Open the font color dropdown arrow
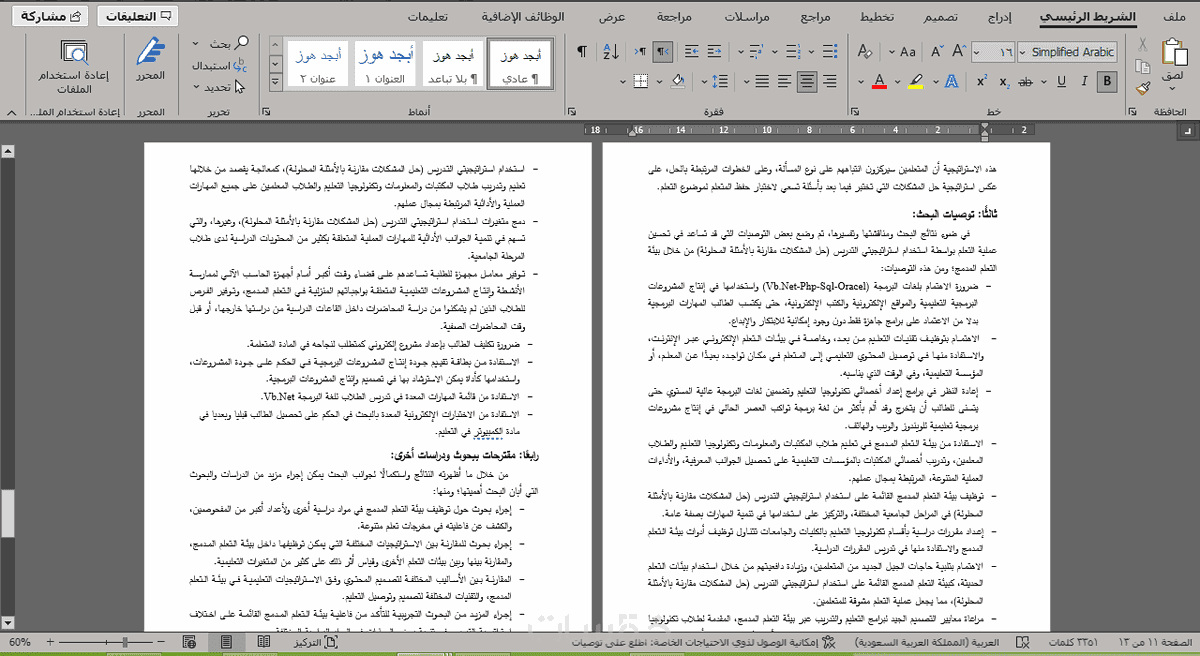 860,82
